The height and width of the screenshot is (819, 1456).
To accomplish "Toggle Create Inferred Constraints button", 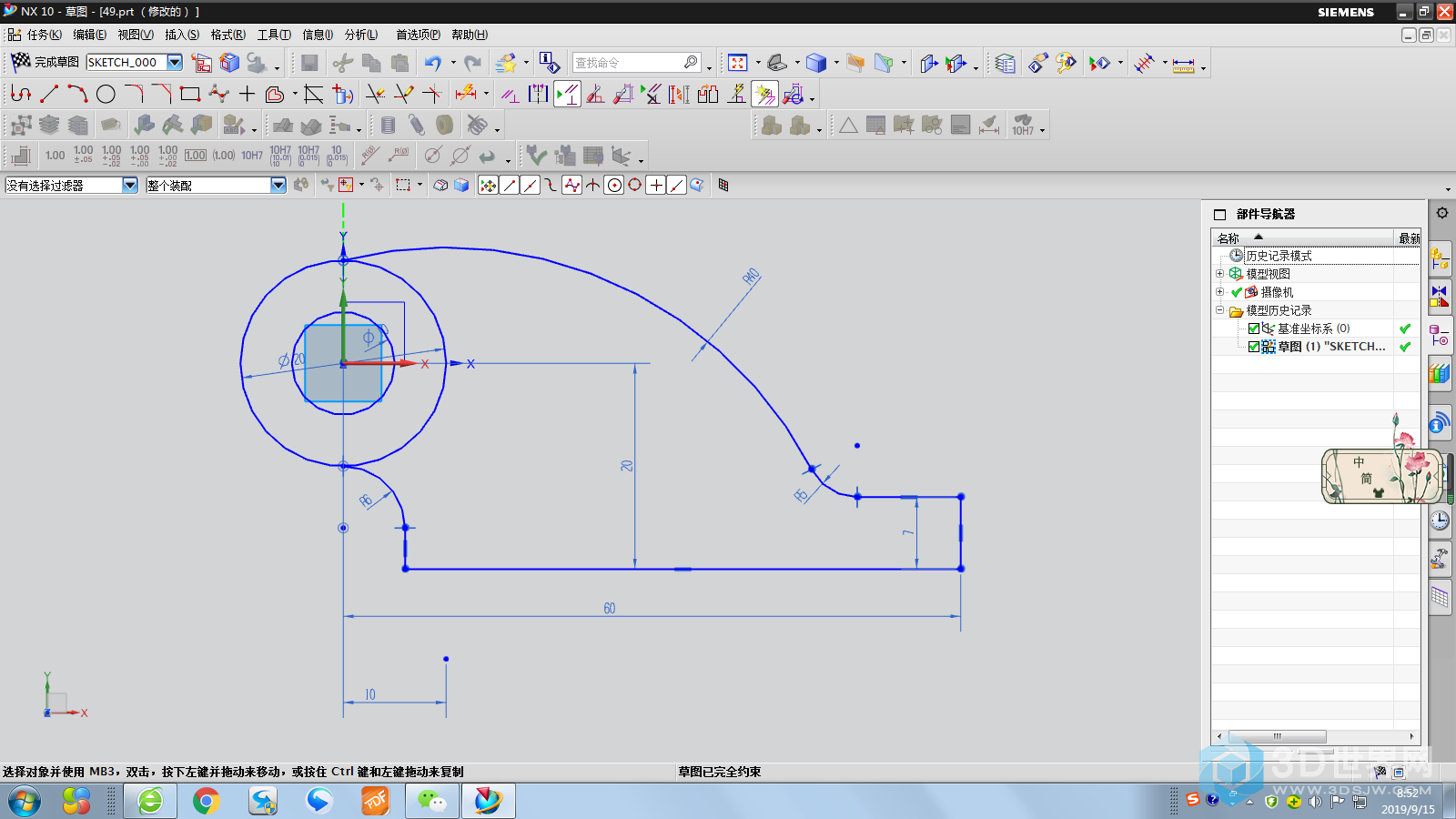I will [x=764, y=94].
